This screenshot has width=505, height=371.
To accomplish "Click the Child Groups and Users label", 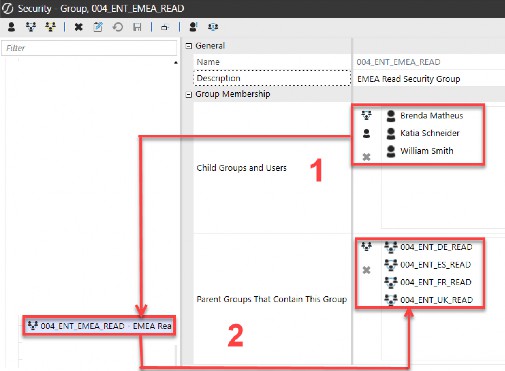I will 241,168.
